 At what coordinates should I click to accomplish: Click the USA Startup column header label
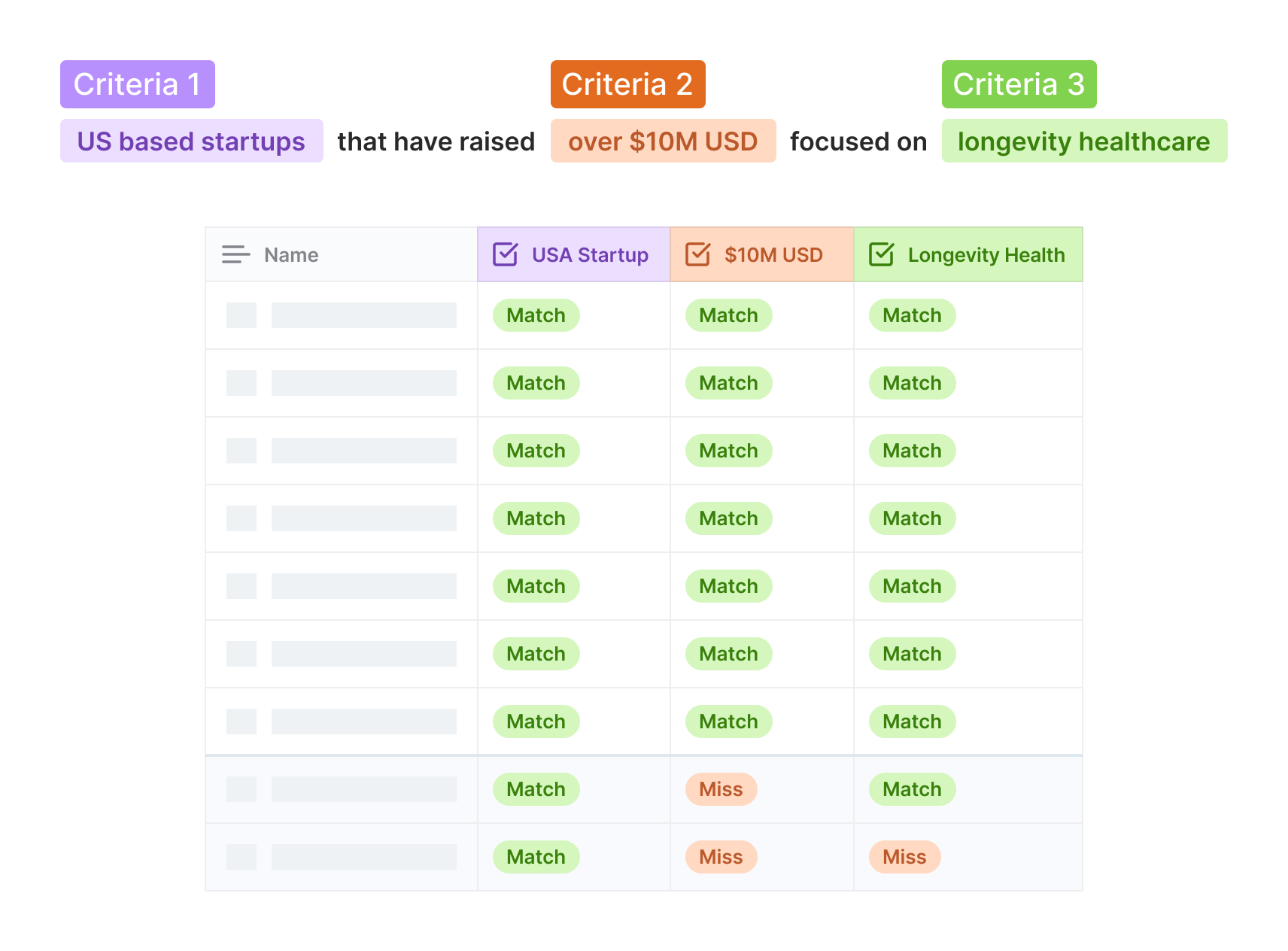[x=590, y=255]
